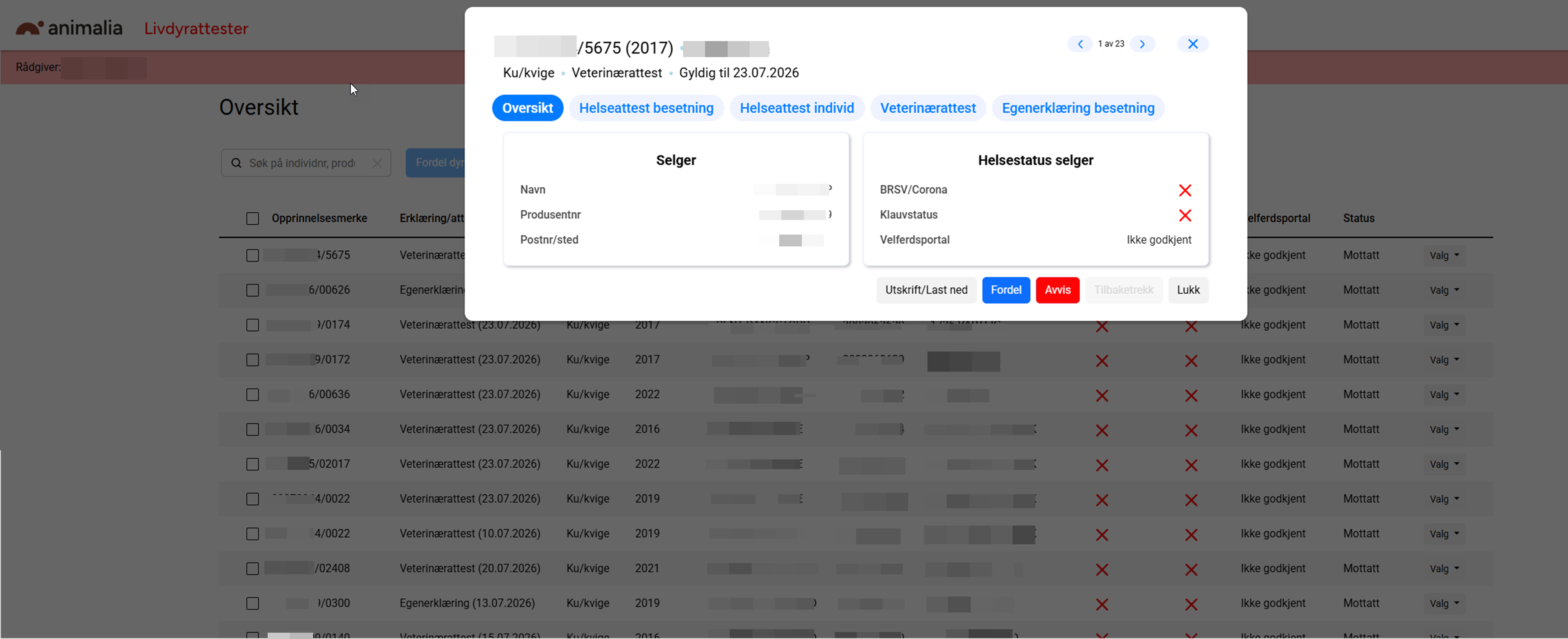Click the blue Fordel button
The image size is (1568, 639).
tap(1006, 290)
